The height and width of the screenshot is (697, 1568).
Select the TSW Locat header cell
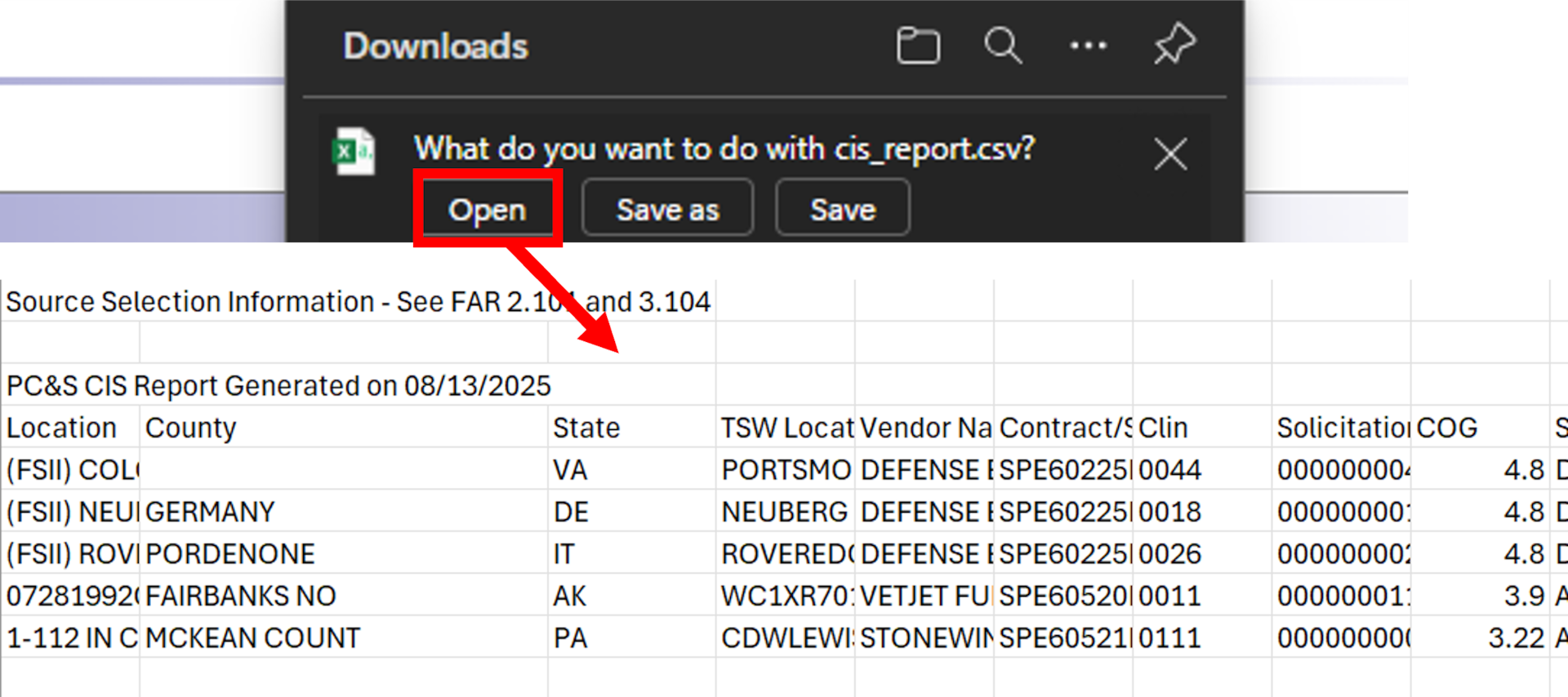pos(786,427)
